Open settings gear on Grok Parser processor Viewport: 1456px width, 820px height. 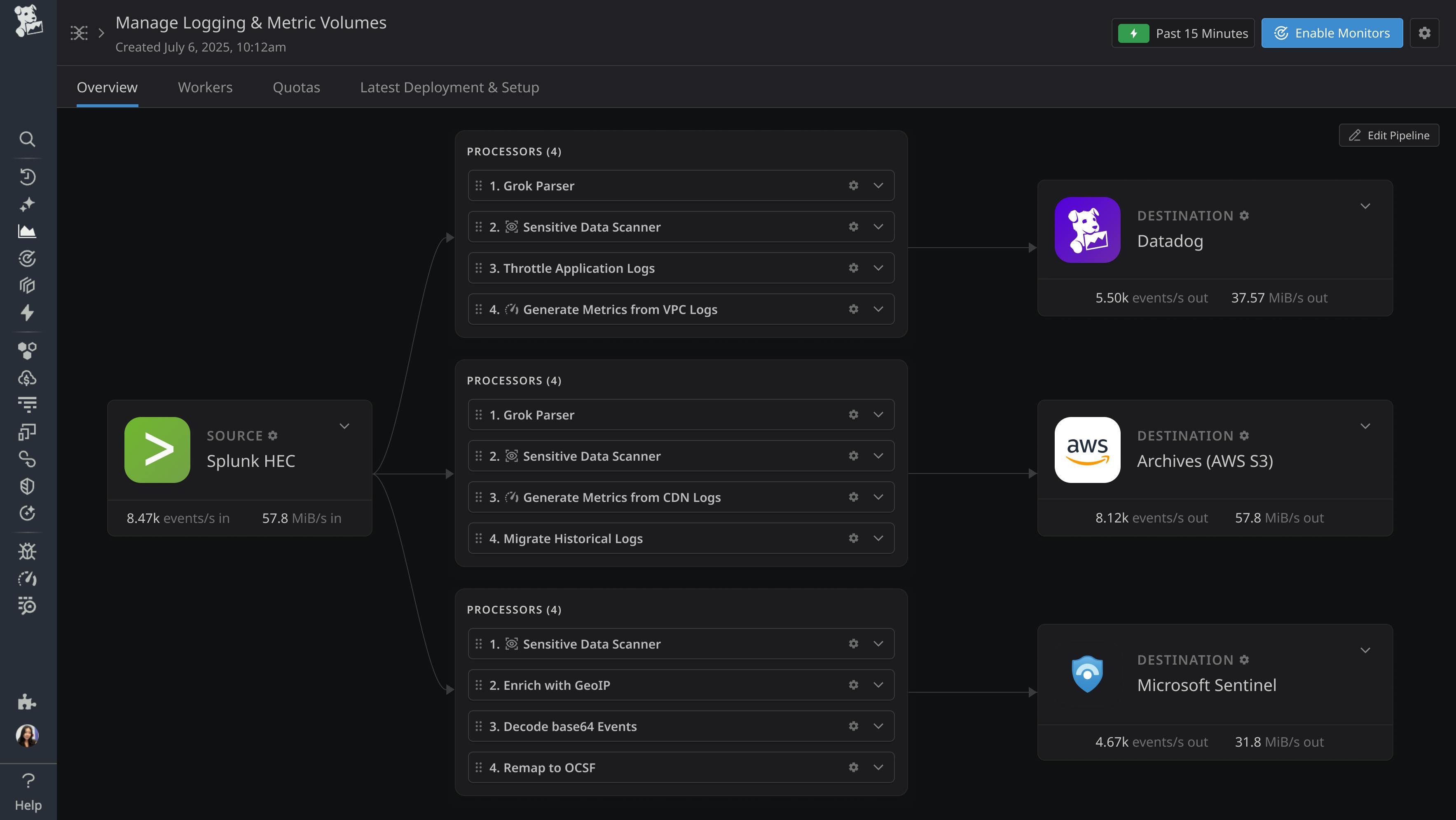[854, 185]
